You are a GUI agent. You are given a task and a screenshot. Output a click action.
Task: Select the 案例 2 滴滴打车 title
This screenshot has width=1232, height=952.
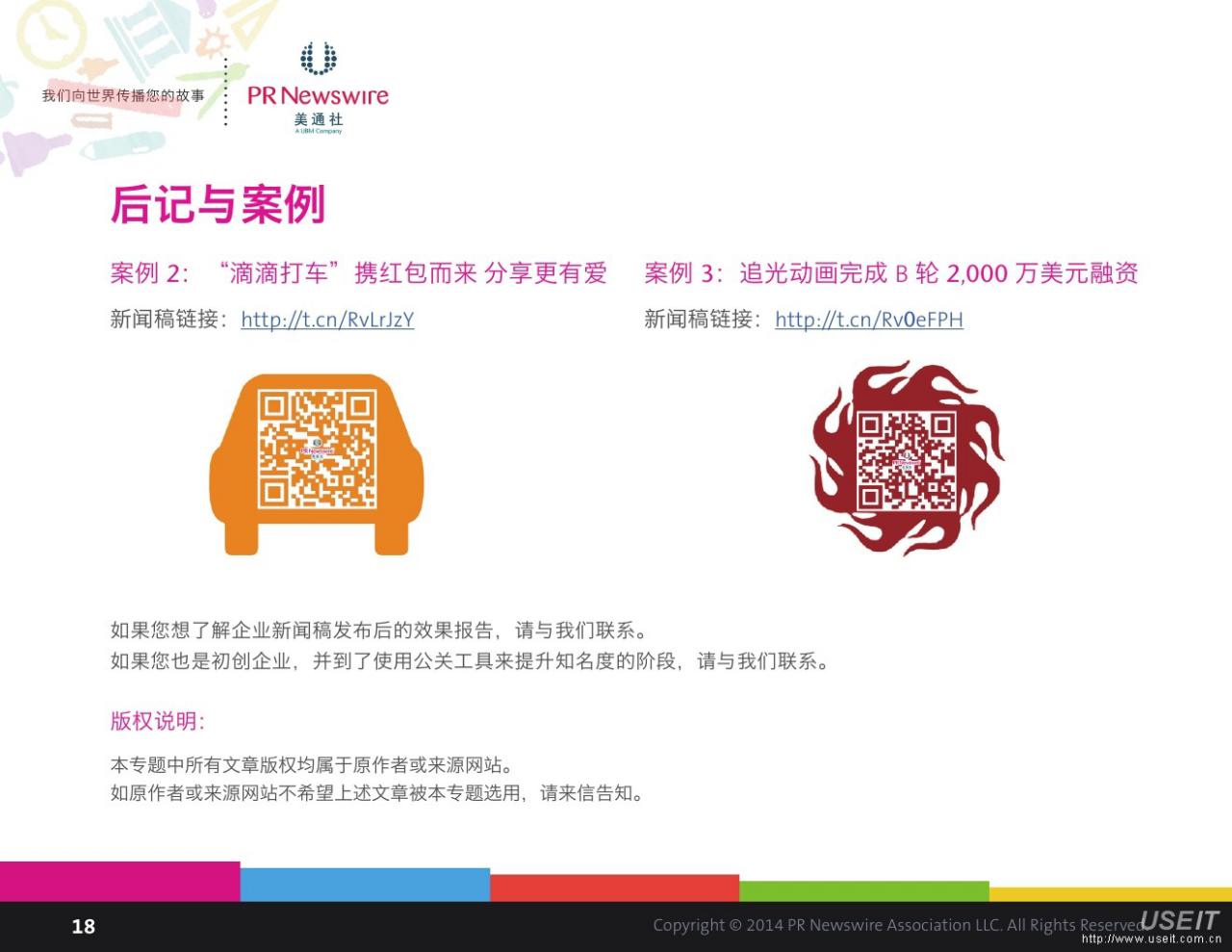pos(359,273)
